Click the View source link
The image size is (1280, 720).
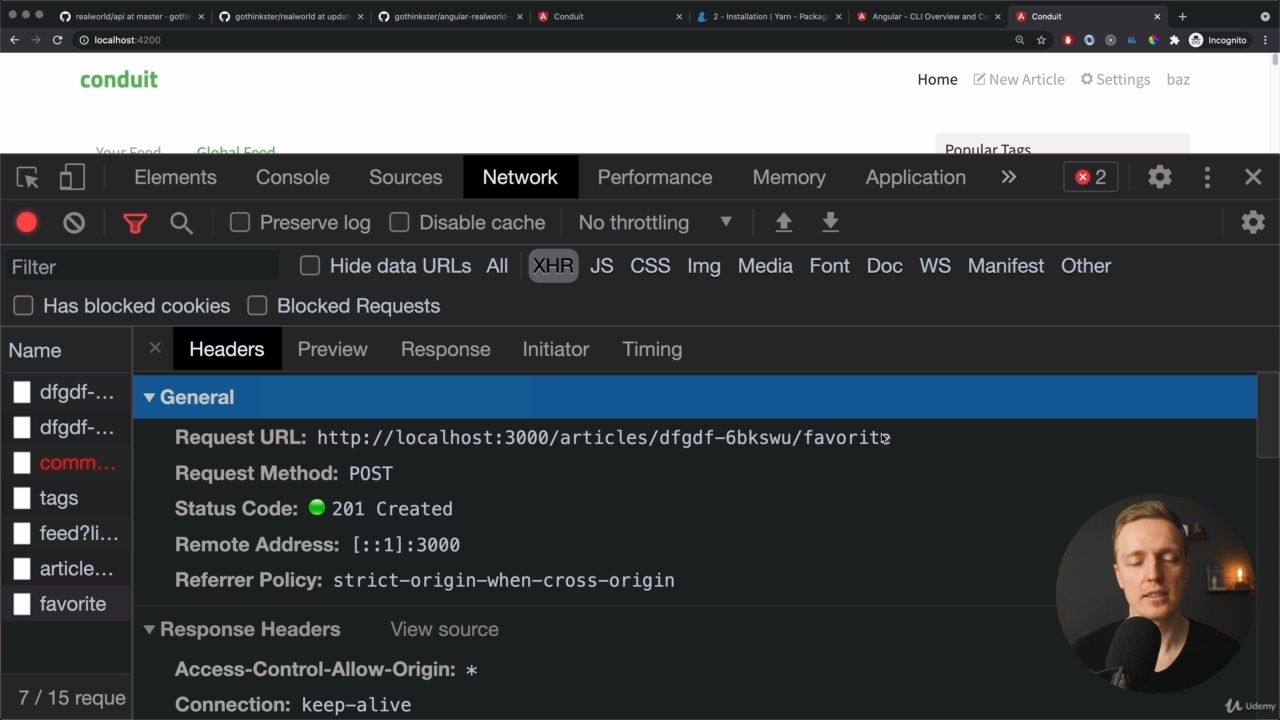[x=444, y=629]
